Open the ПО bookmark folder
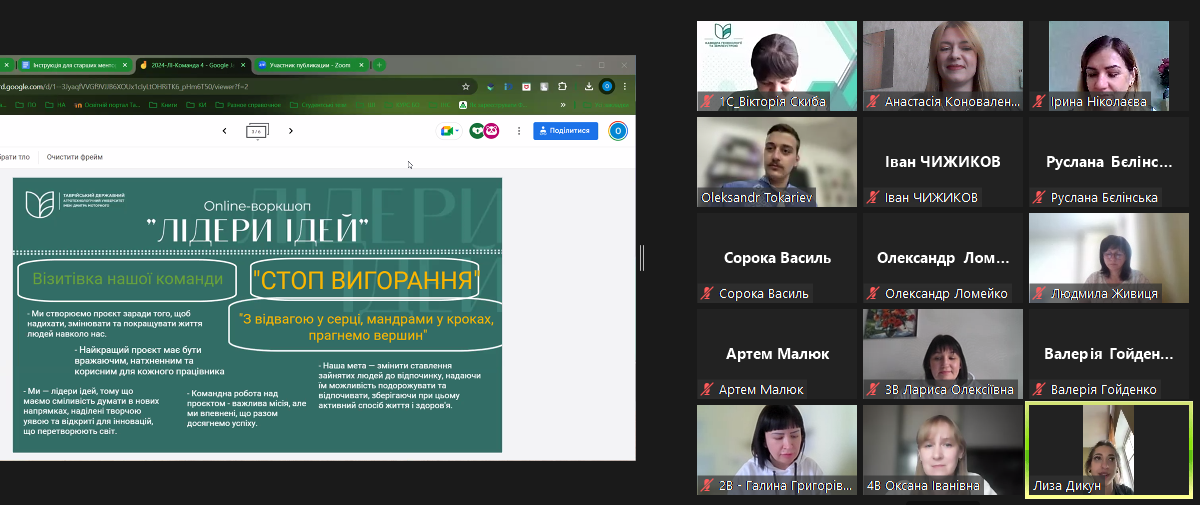This screenshot has width=1200, height=505. [26, 105]
